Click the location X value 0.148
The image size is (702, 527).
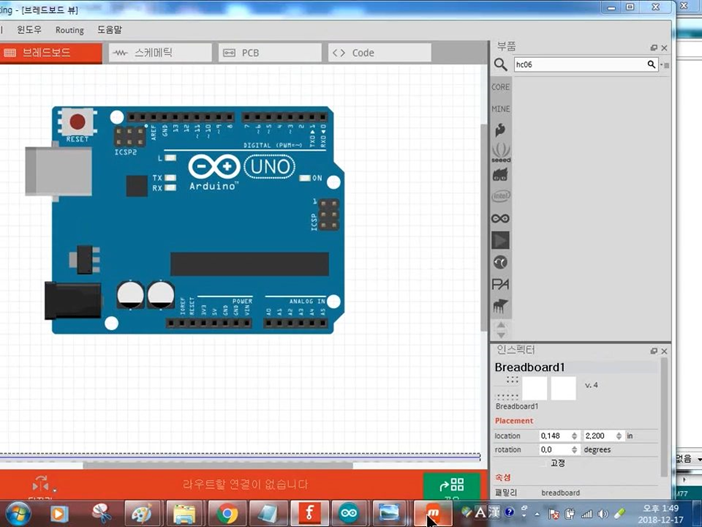click(553, 436)
